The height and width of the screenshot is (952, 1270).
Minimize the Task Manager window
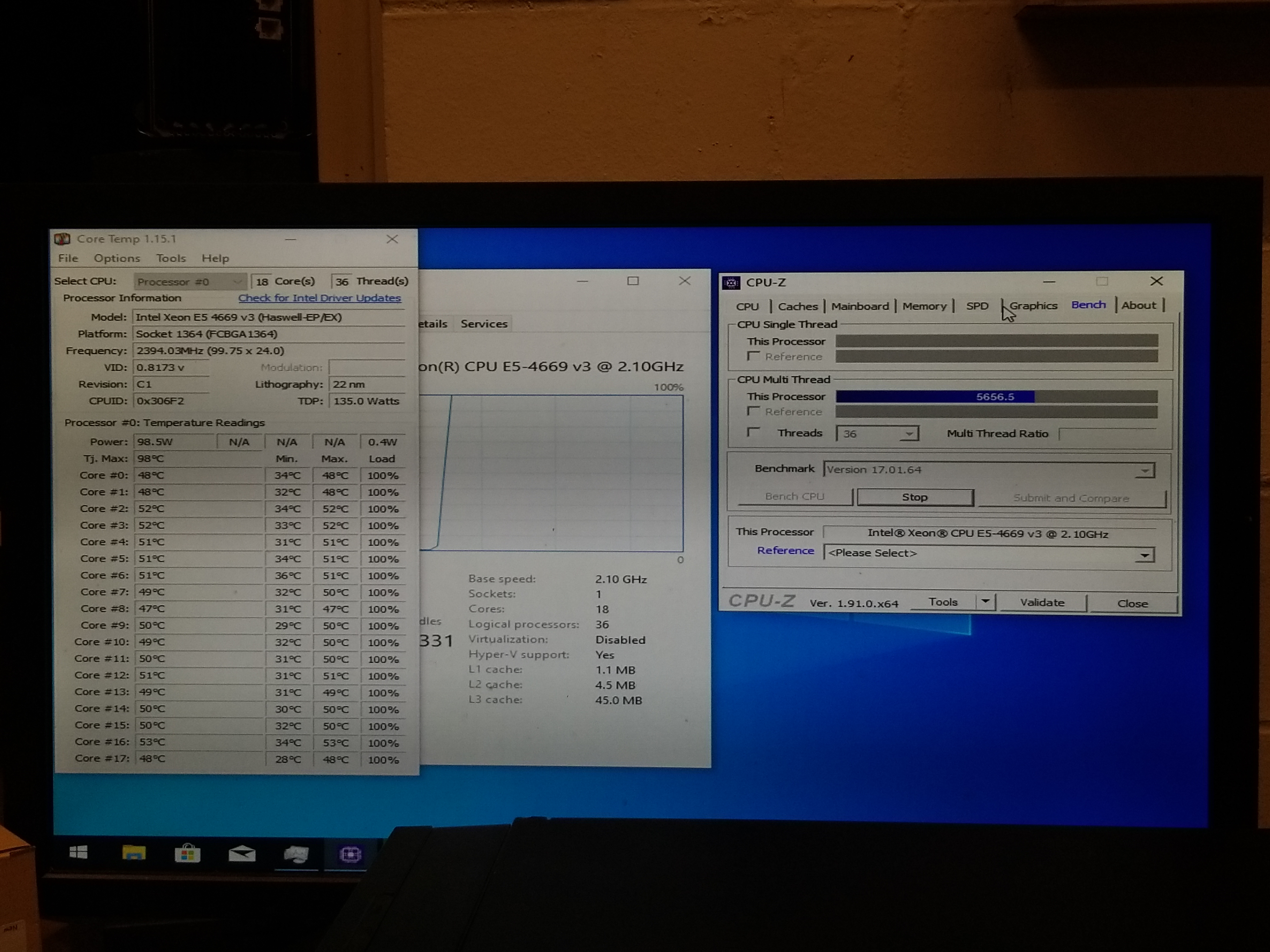pos(582,281)
